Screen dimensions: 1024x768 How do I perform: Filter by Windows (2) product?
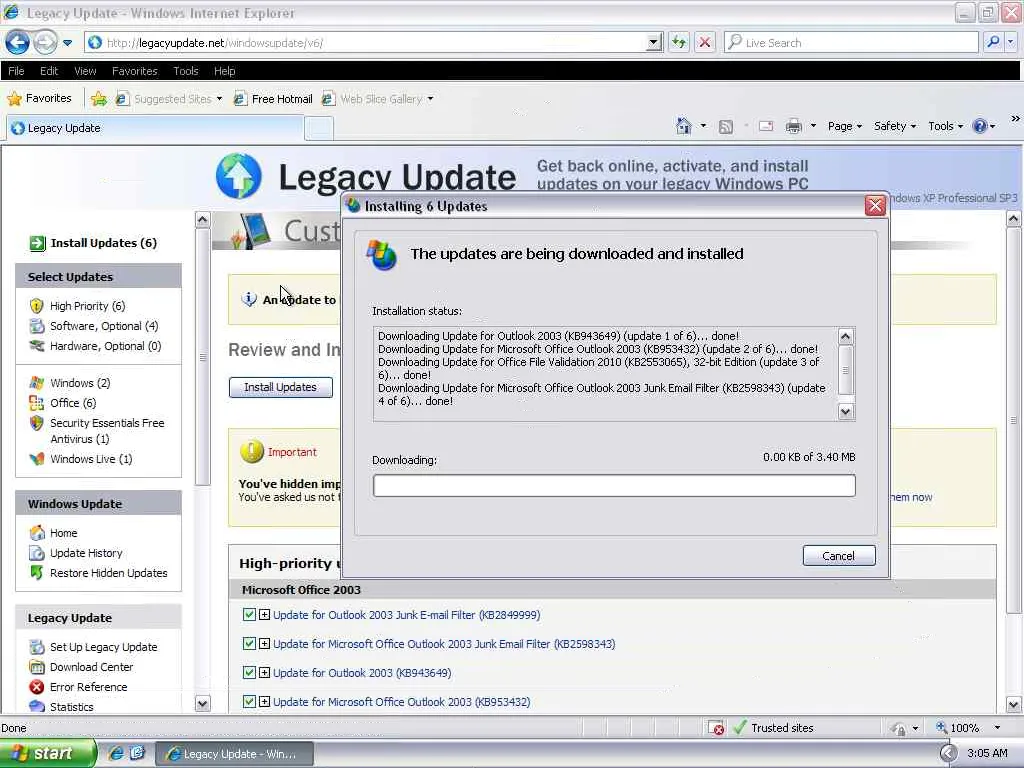[x=80, y=383]
